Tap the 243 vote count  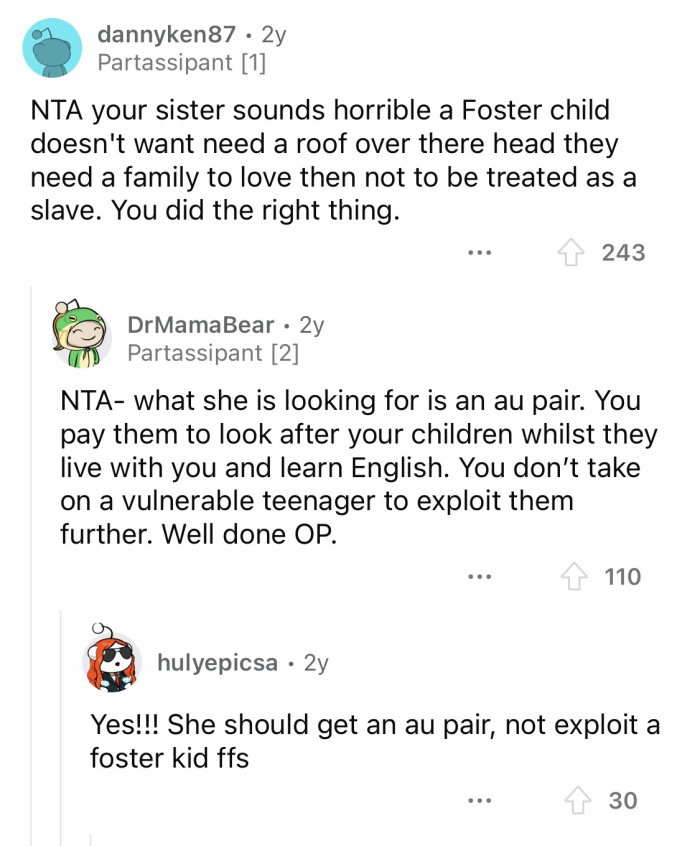(x=623, y=252)
